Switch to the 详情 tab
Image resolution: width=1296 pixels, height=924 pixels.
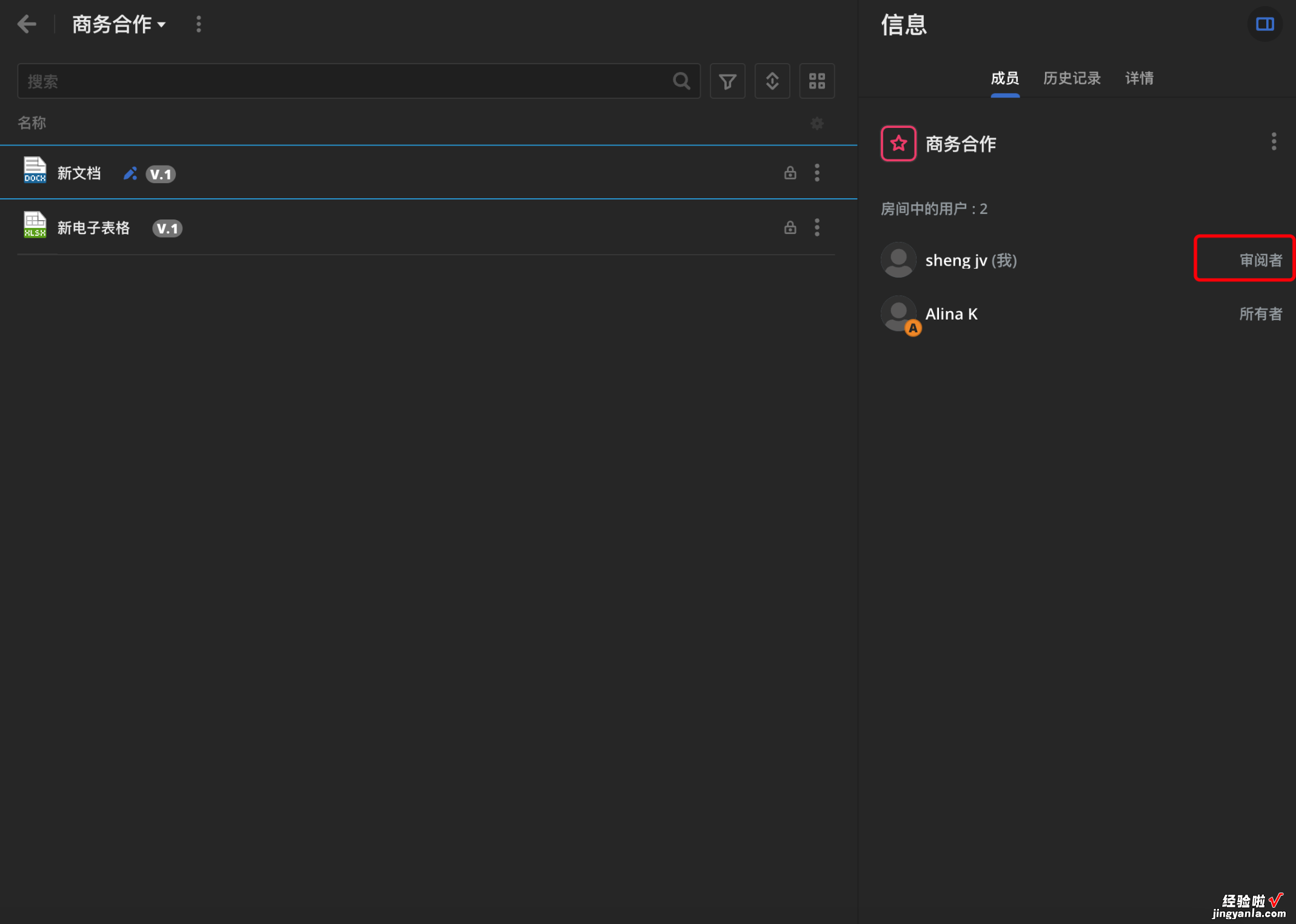coord(1139,79)
